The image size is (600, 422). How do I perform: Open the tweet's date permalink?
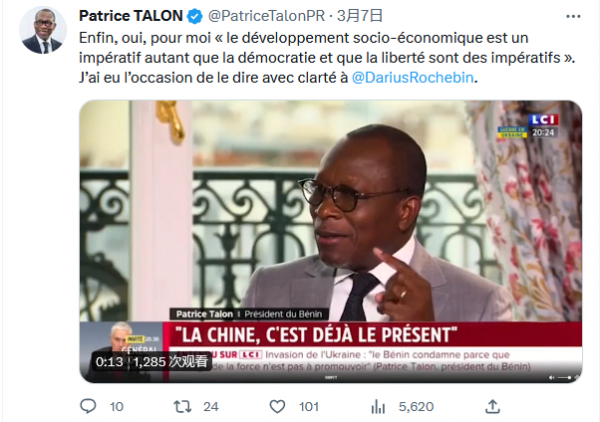(360, 16)
